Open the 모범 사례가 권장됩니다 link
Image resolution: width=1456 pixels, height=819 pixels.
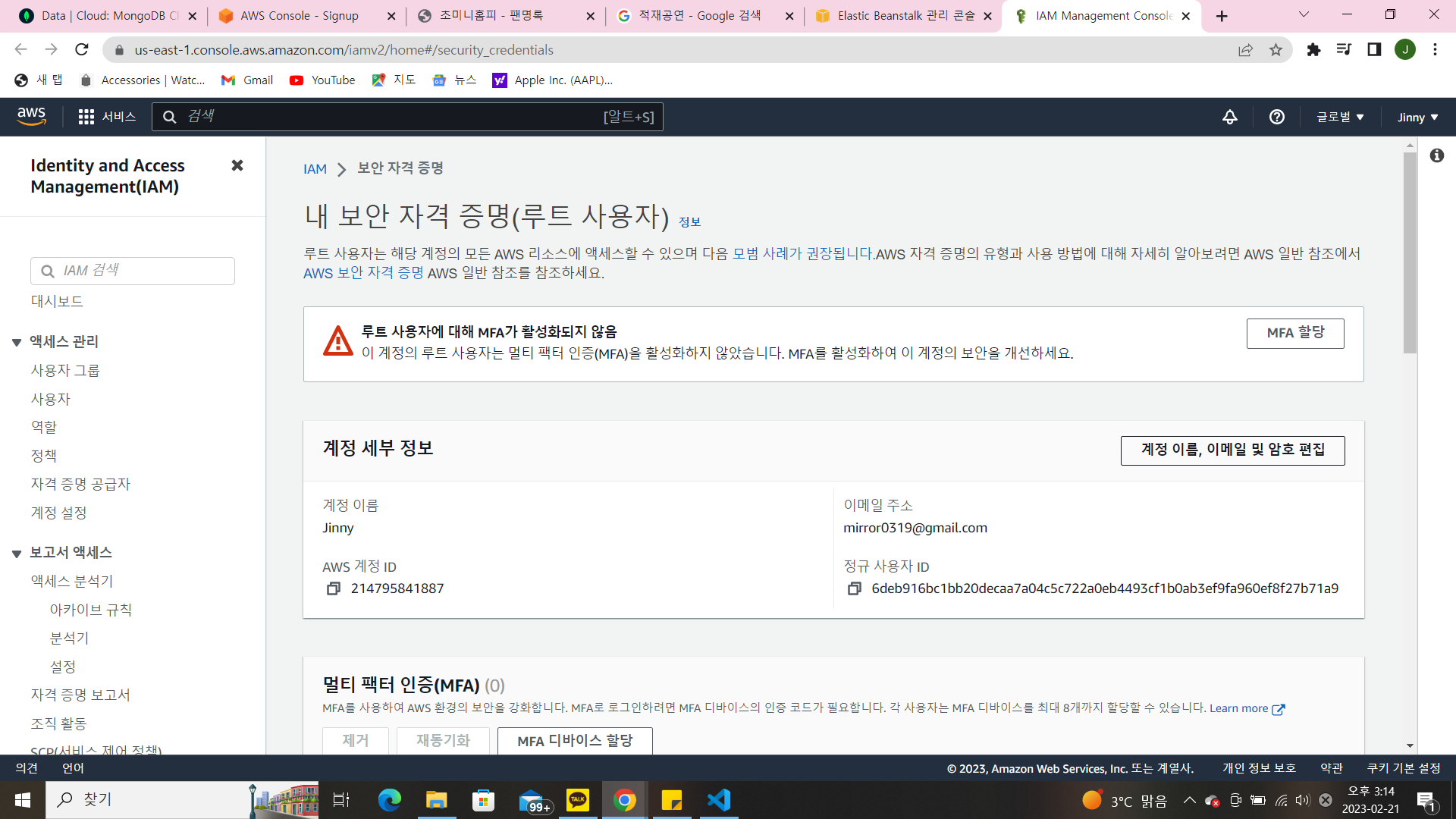pos(803,254)
